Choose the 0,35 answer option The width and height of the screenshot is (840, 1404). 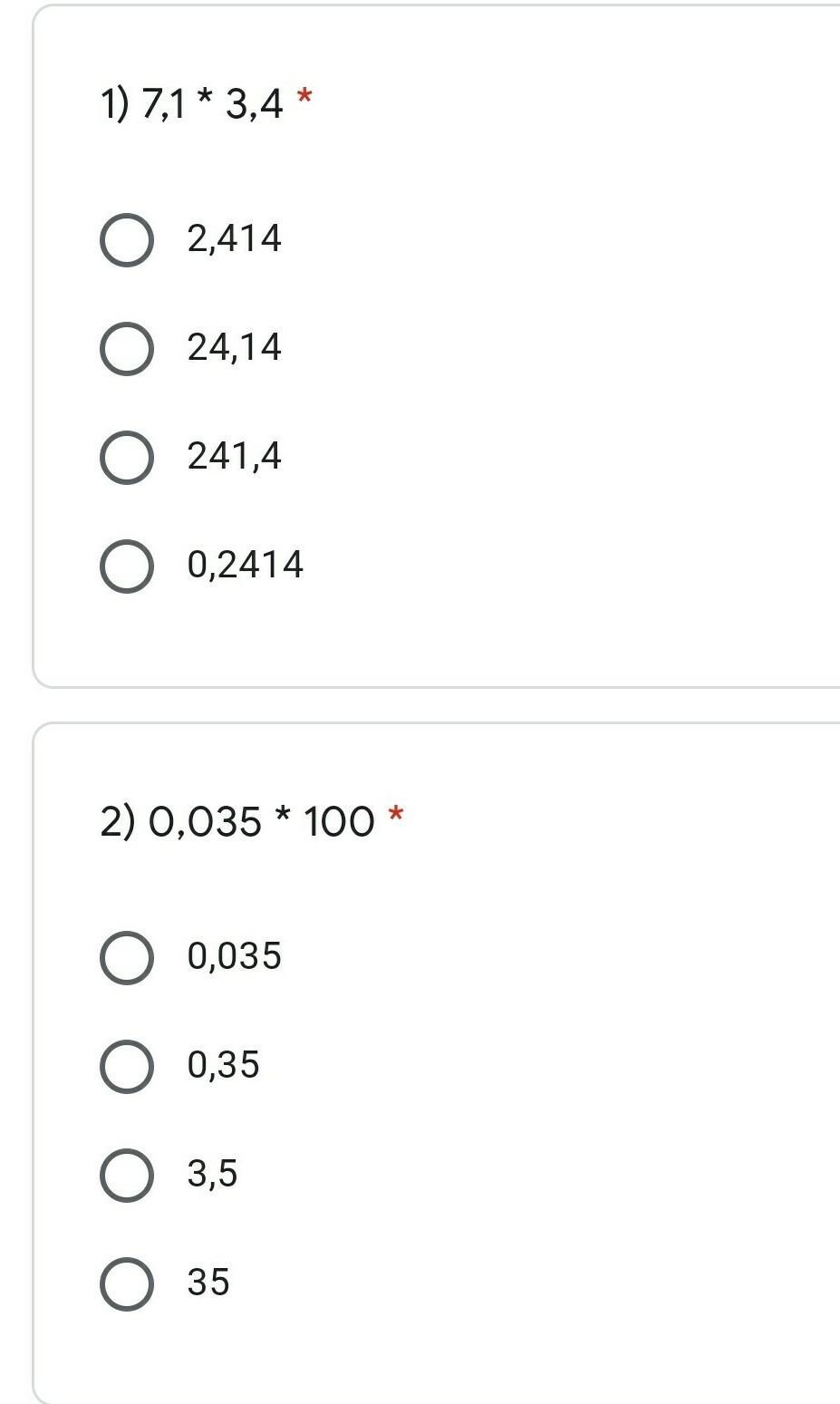(x=126, y=1067)
